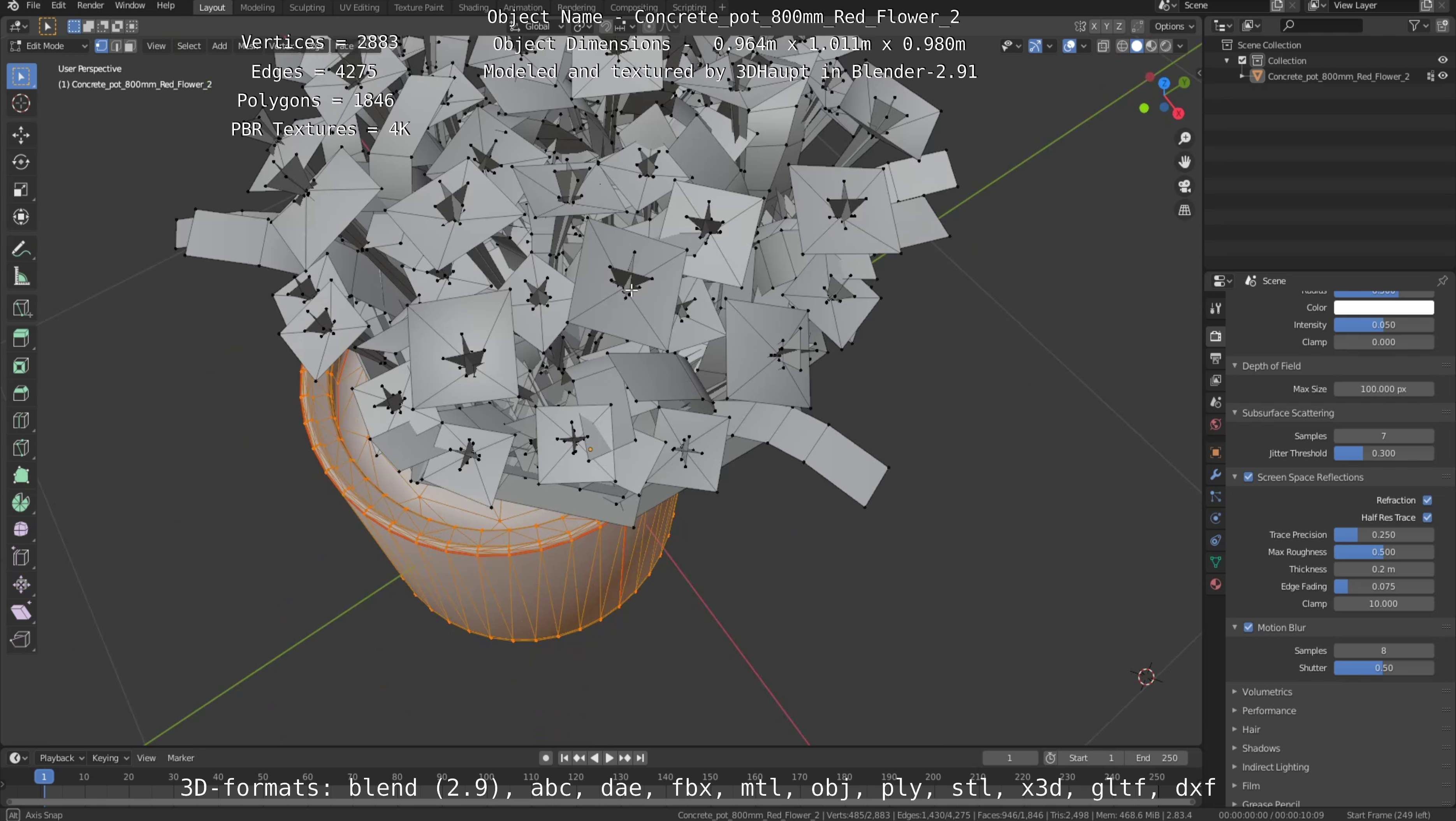Open the File menu

click(x=33, y=6)
